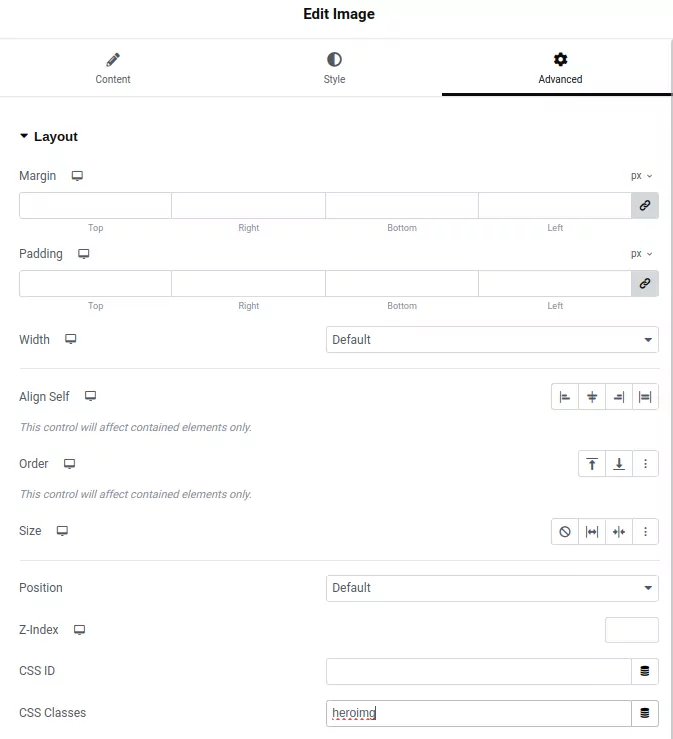This screenshot has height=739, width=673.
Task: Set Order to start icon
Action: click(592, 464)
